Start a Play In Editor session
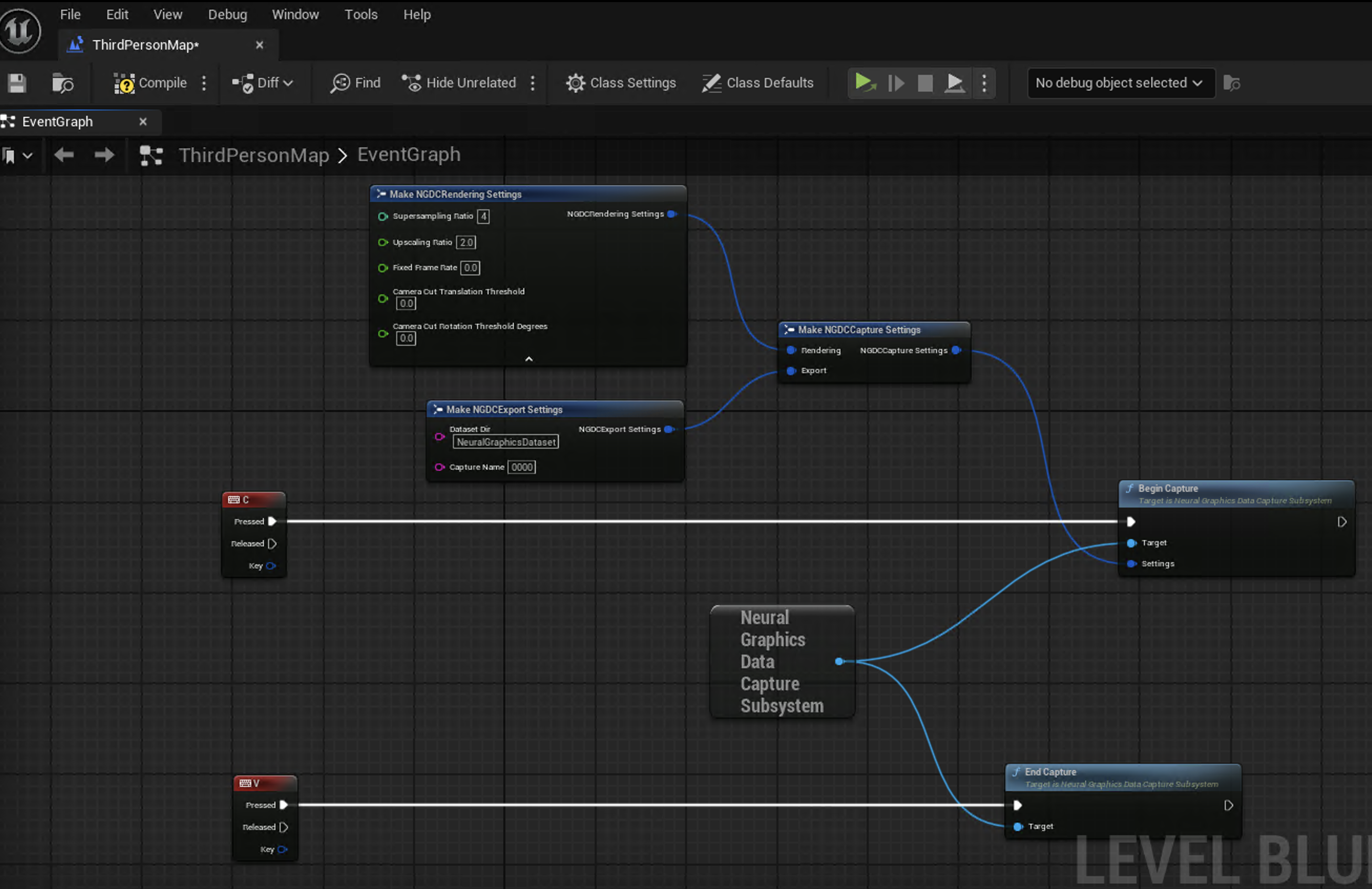The width and height of the screenshot is (1372, 889). click(x=865, y=83)
